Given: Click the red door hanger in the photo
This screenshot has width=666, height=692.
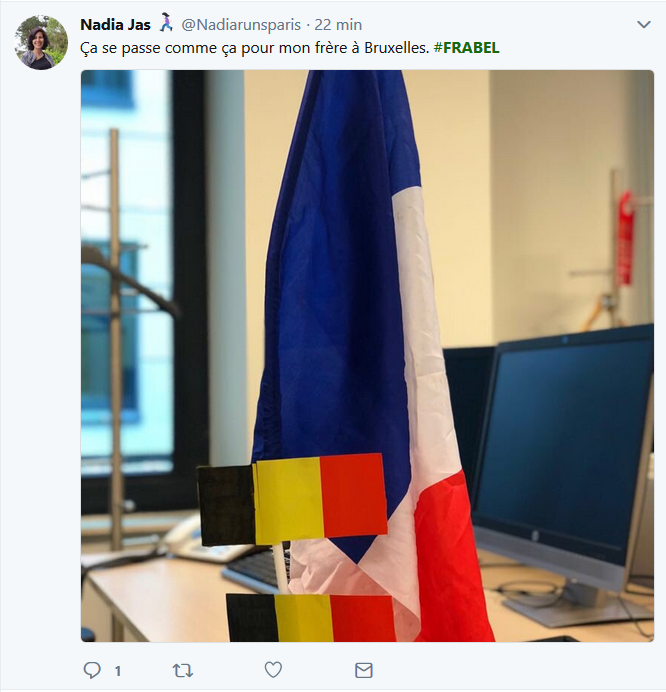Looking at the screenshot, I should click(625, 238).
